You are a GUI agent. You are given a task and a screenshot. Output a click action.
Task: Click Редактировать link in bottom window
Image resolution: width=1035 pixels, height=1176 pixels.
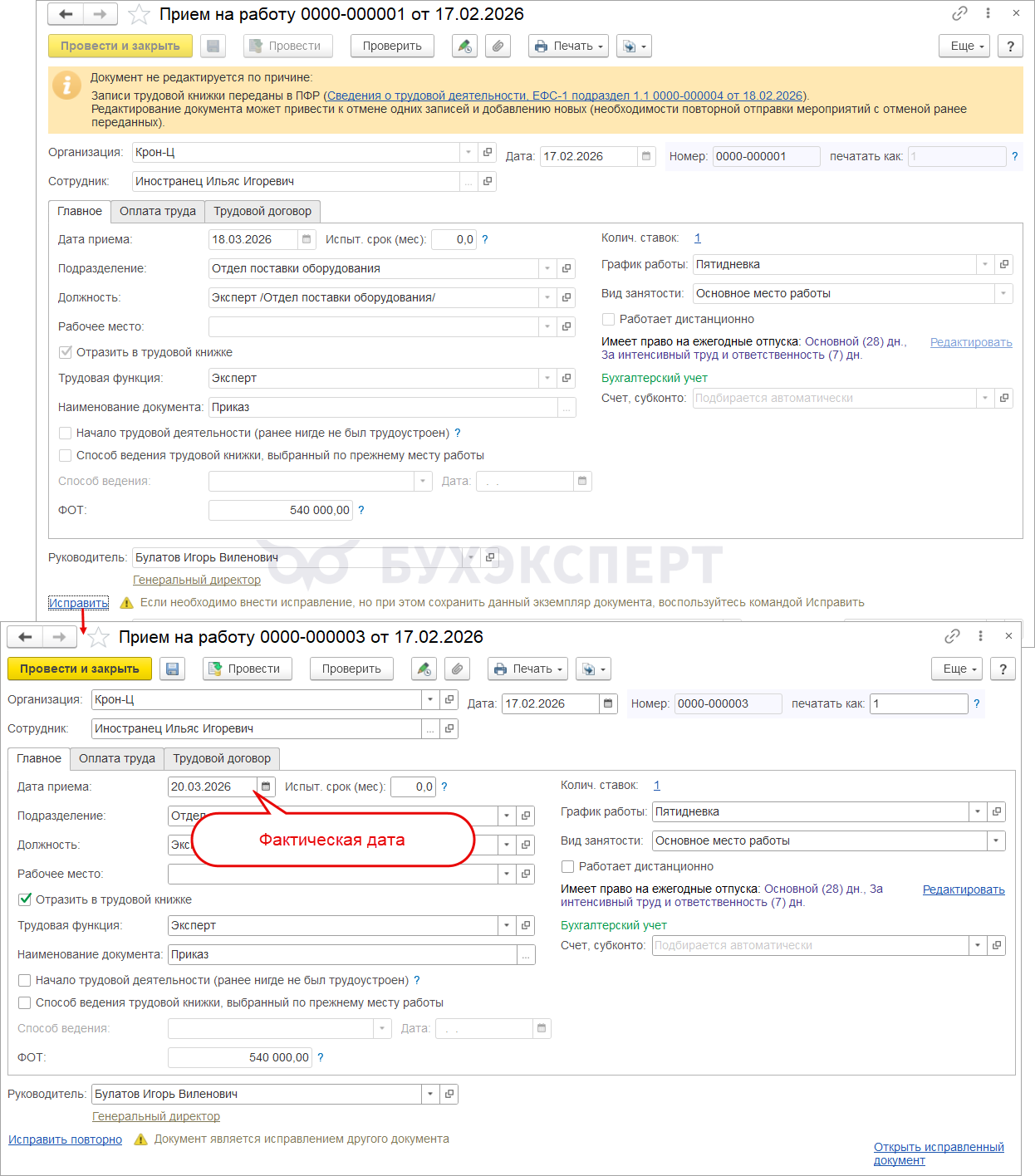pyautogui.click(x=964, y=889)
